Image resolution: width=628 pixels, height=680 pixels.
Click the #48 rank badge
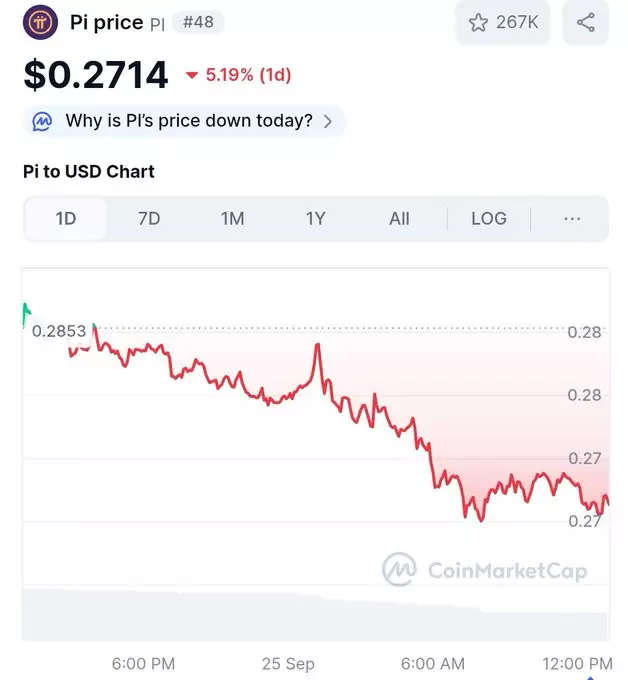[198, 22]
